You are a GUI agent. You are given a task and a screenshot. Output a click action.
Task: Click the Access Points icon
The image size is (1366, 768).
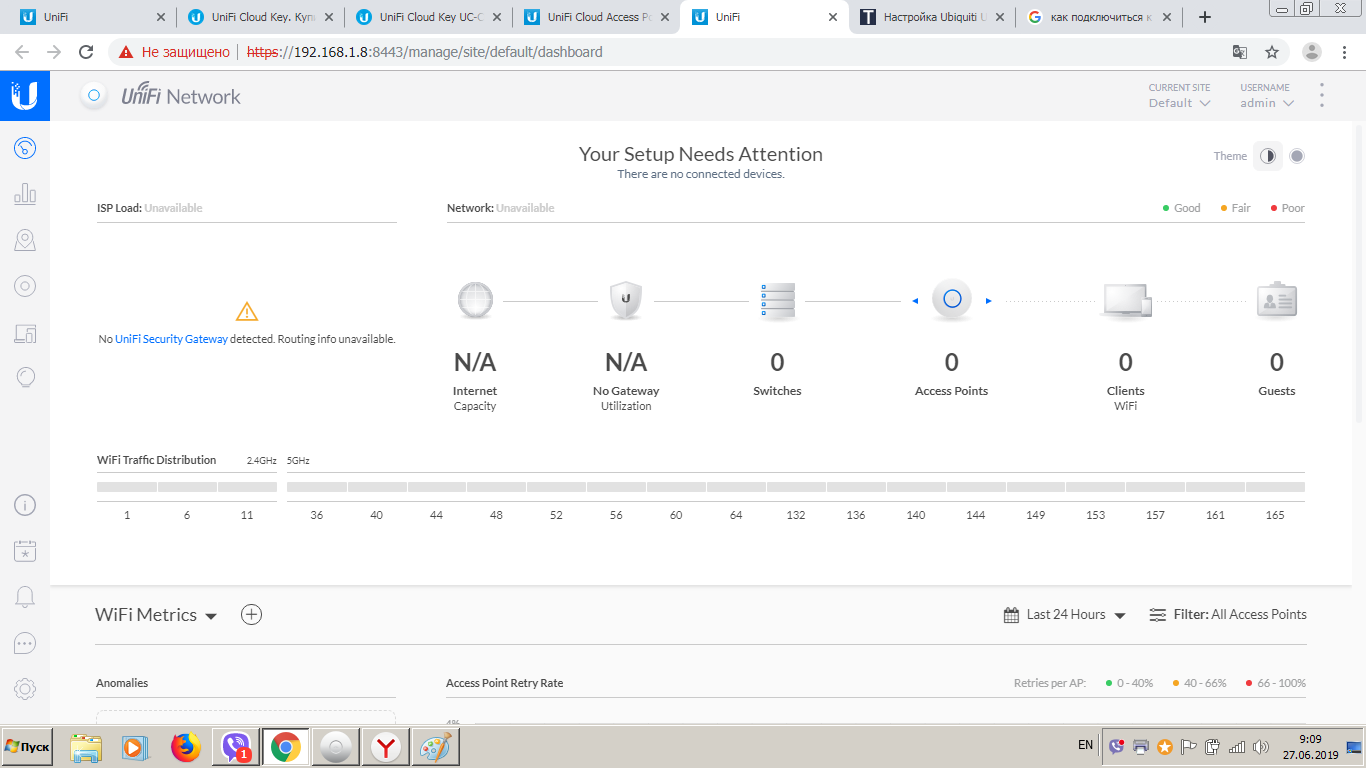(952, 299)
